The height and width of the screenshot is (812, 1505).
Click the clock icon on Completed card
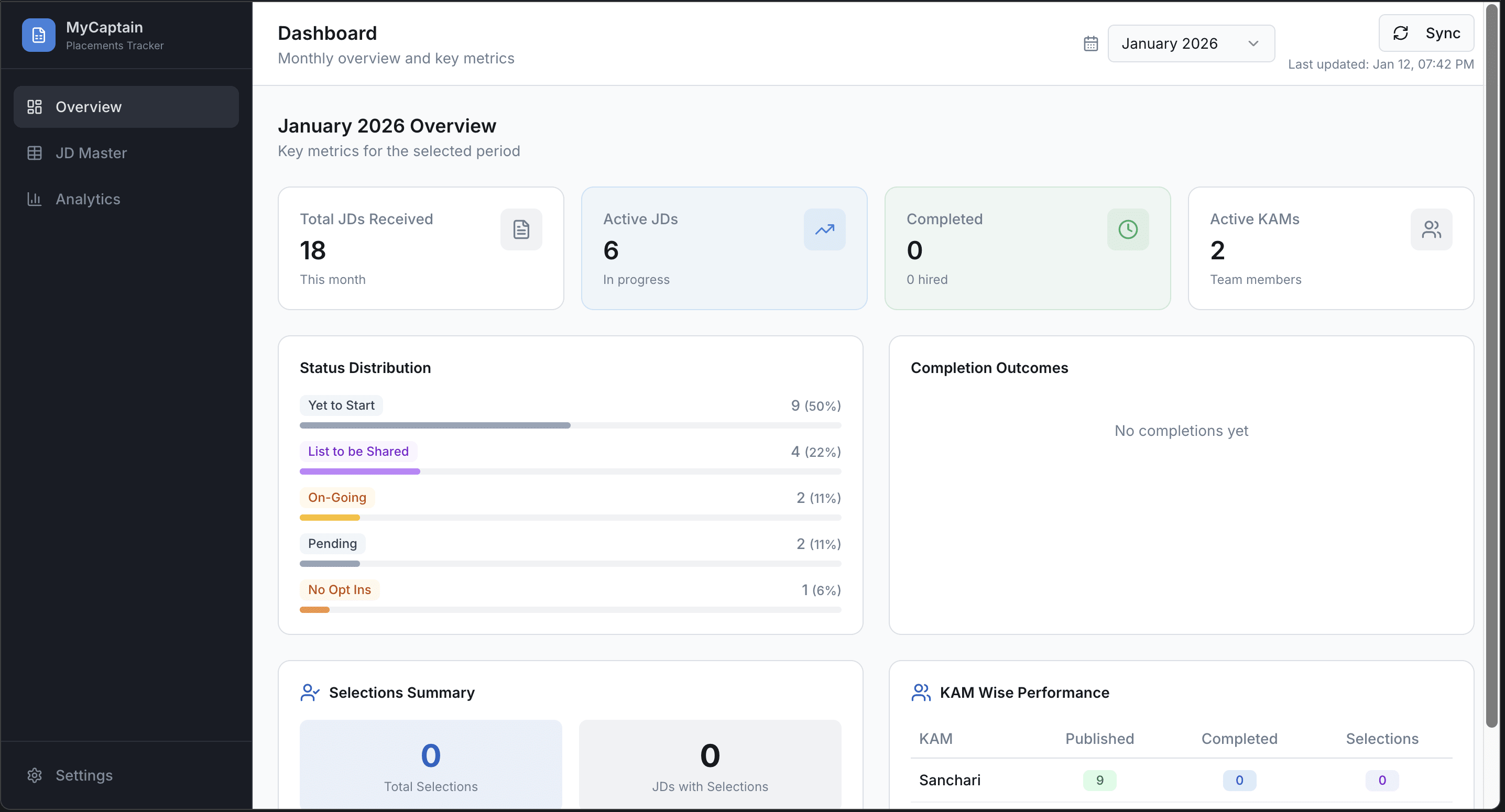(1128, 229)
